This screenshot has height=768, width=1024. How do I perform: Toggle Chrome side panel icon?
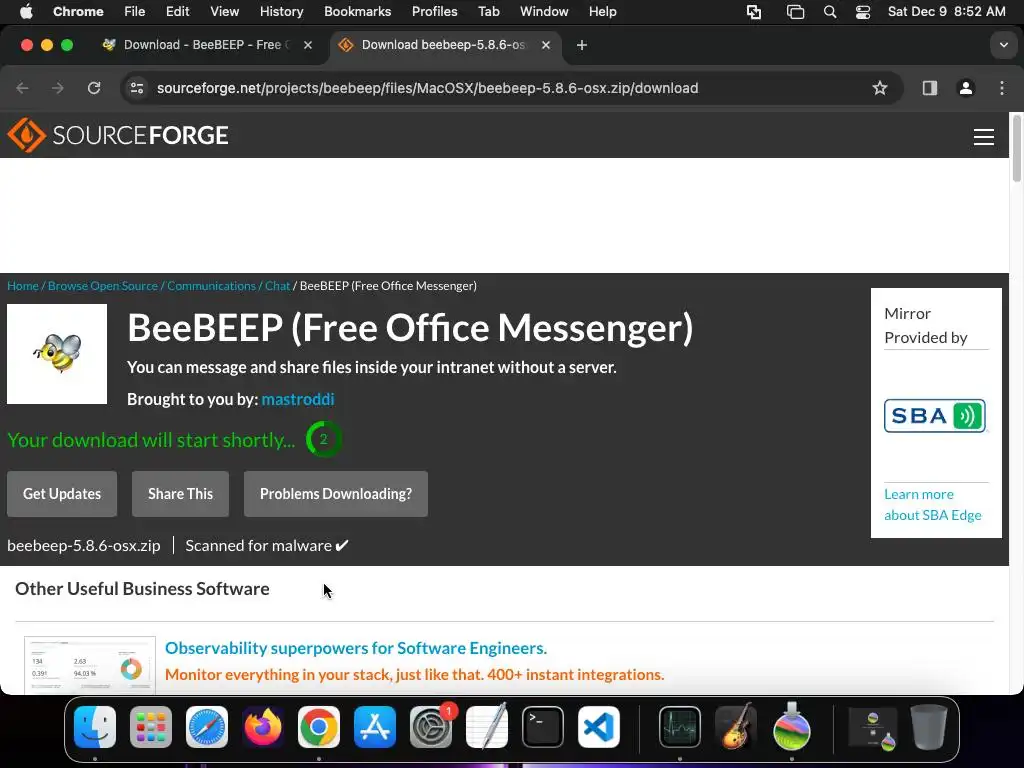point(929,88)
